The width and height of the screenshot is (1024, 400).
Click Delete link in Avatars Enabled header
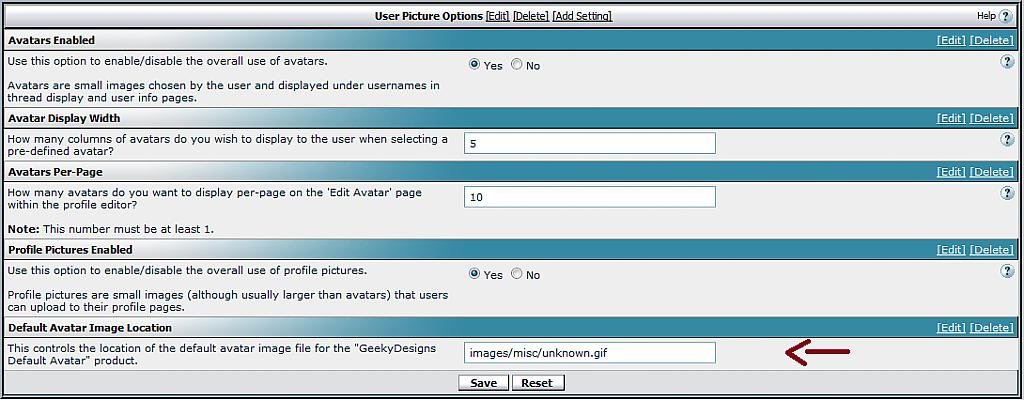point(991,40)
